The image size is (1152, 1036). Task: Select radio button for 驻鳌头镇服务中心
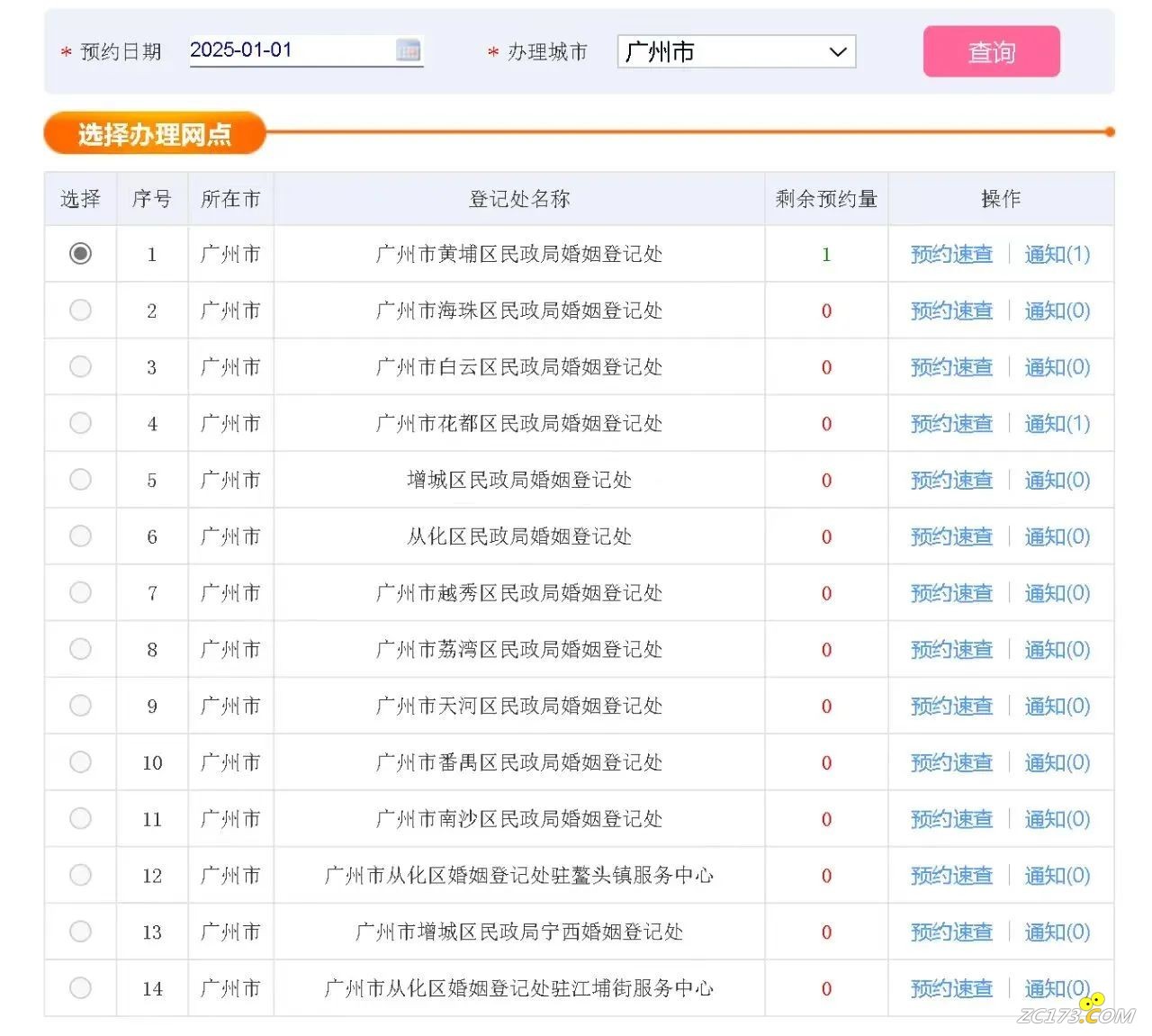(80, 875)
